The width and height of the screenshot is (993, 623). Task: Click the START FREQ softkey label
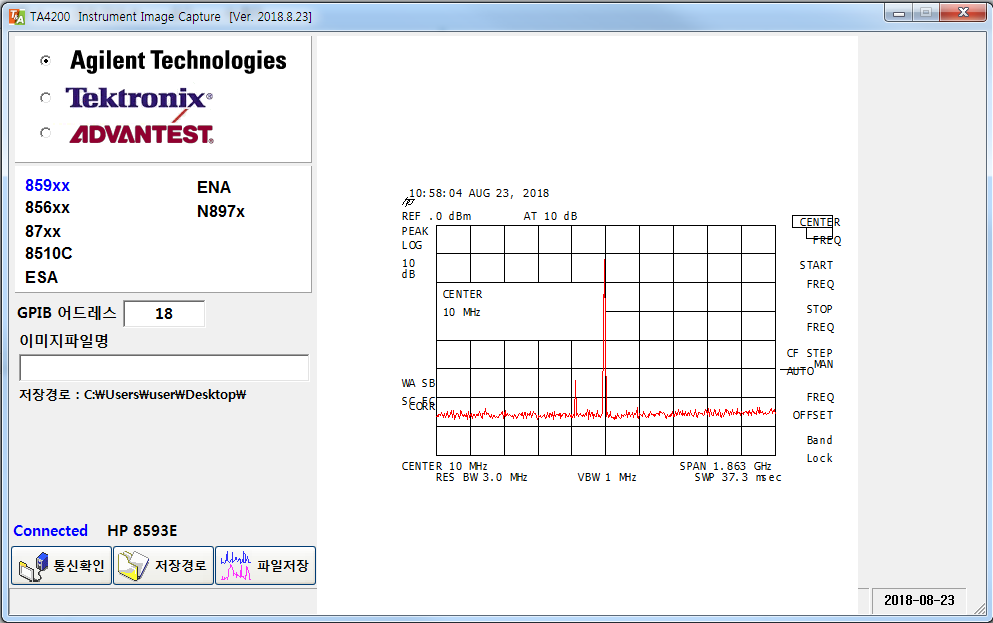point(817,275)
